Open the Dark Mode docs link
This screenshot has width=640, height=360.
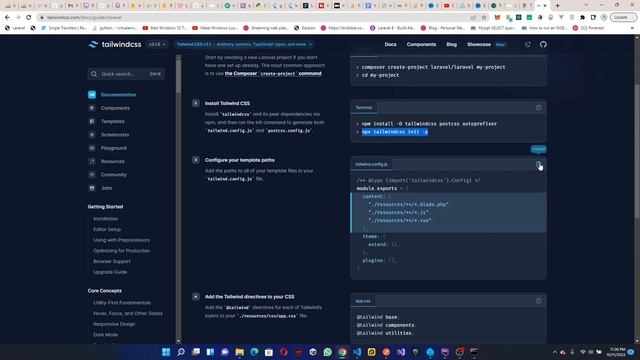(x=105, y=335)
